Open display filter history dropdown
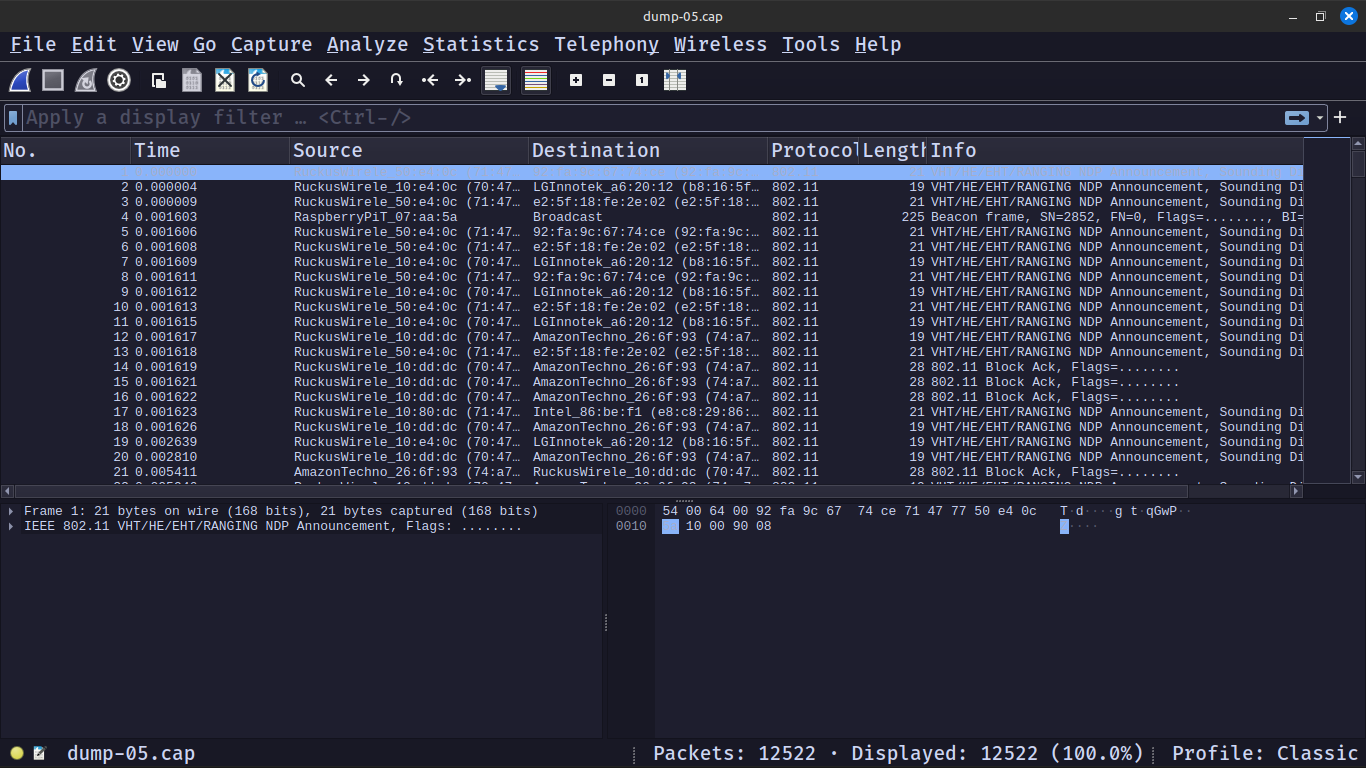 pyautogui.click(x=1320, y=118)
